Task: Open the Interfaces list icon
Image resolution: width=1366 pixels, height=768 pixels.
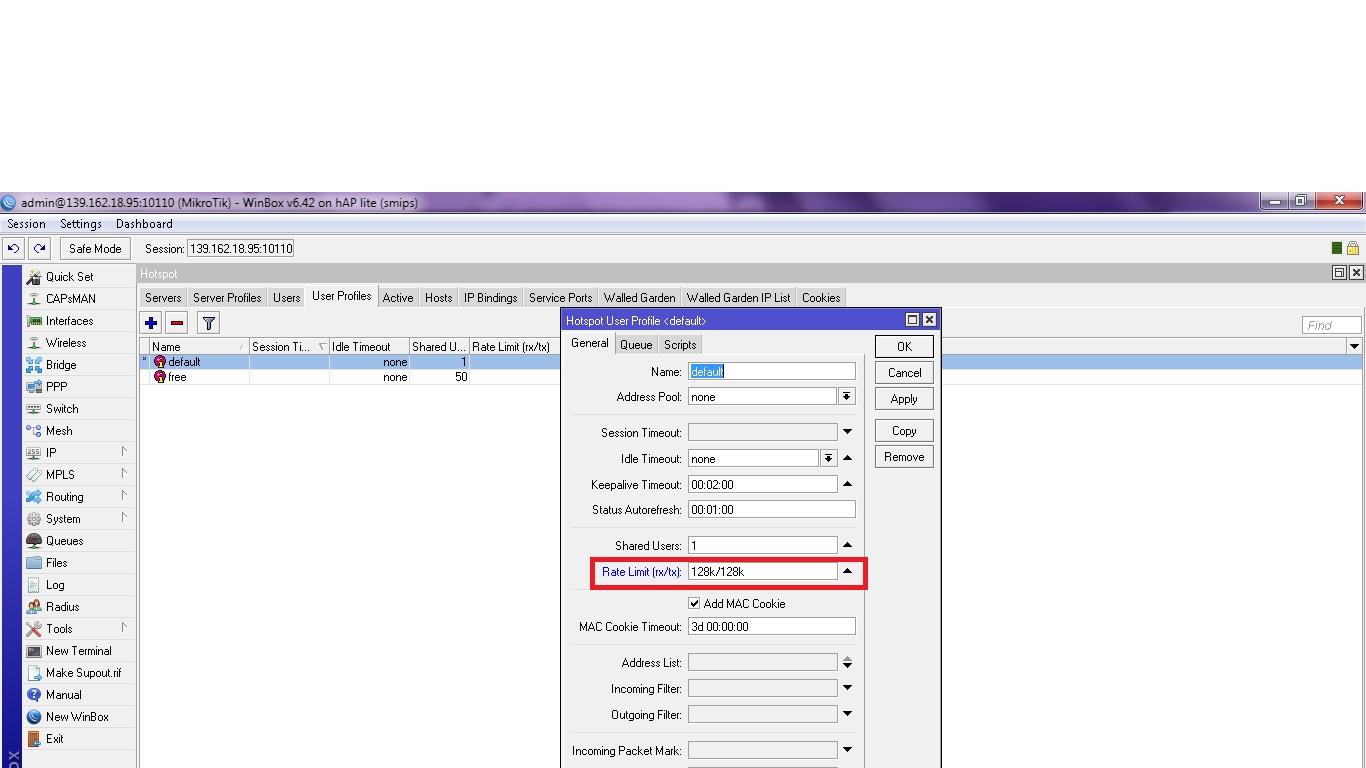Action: coord(34,321)
